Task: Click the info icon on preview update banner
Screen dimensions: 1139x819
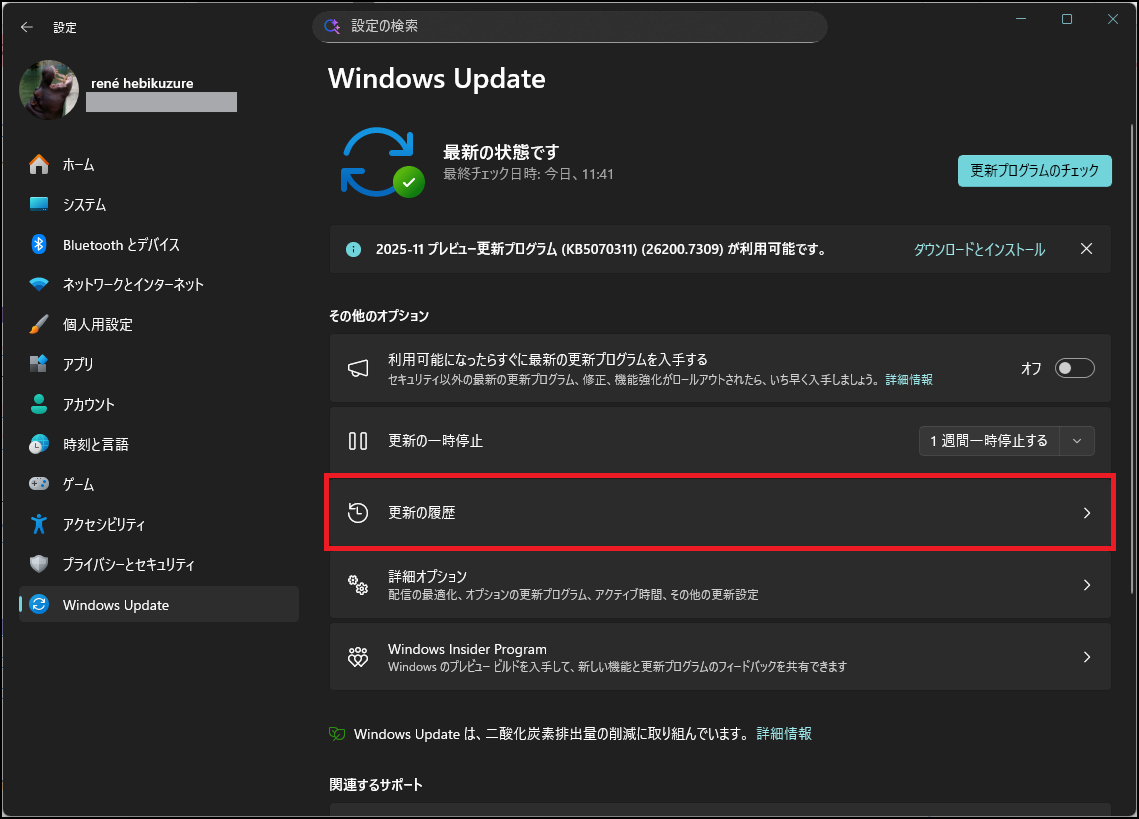Action: (354, 249)
